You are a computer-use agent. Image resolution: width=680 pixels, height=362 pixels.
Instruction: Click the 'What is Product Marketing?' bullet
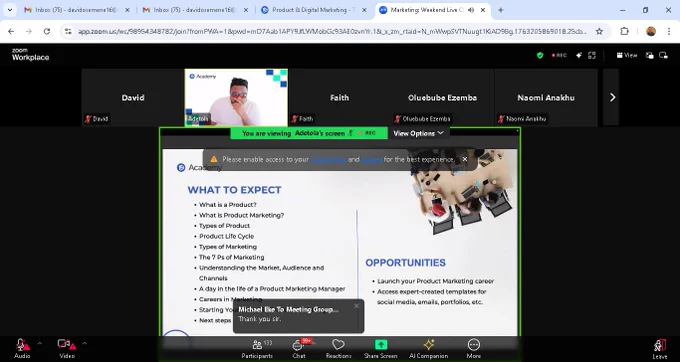(x=242, y=215)
